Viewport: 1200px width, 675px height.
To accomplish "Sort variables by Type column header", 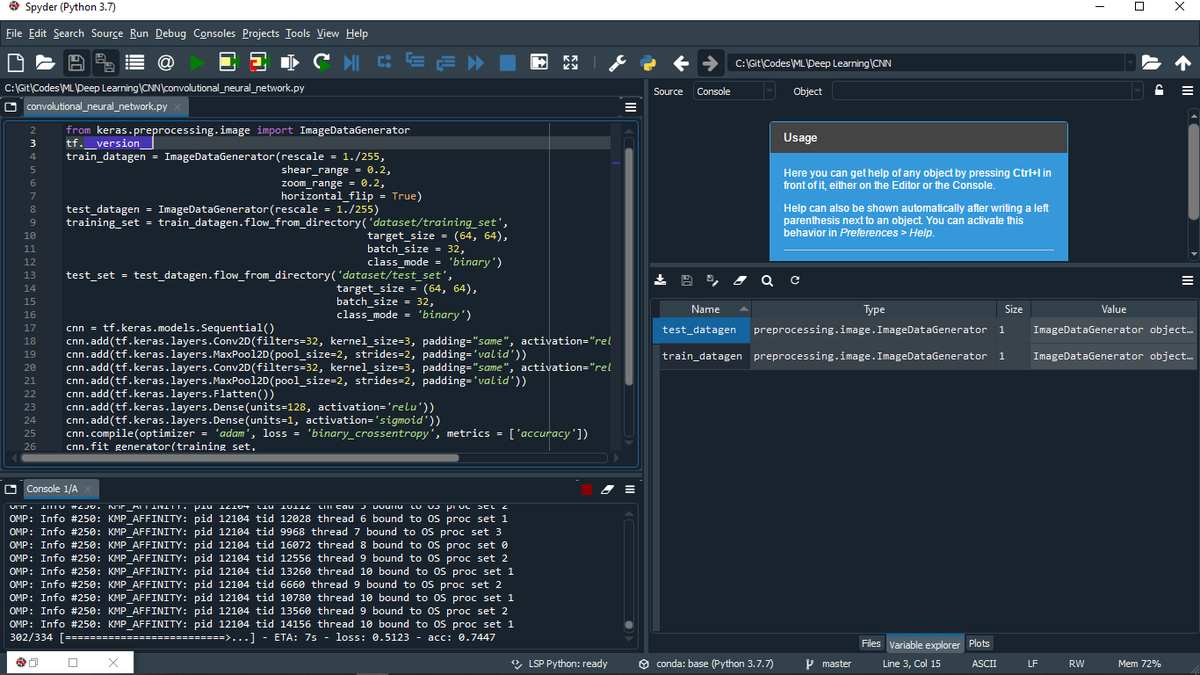I will point(874,309).
